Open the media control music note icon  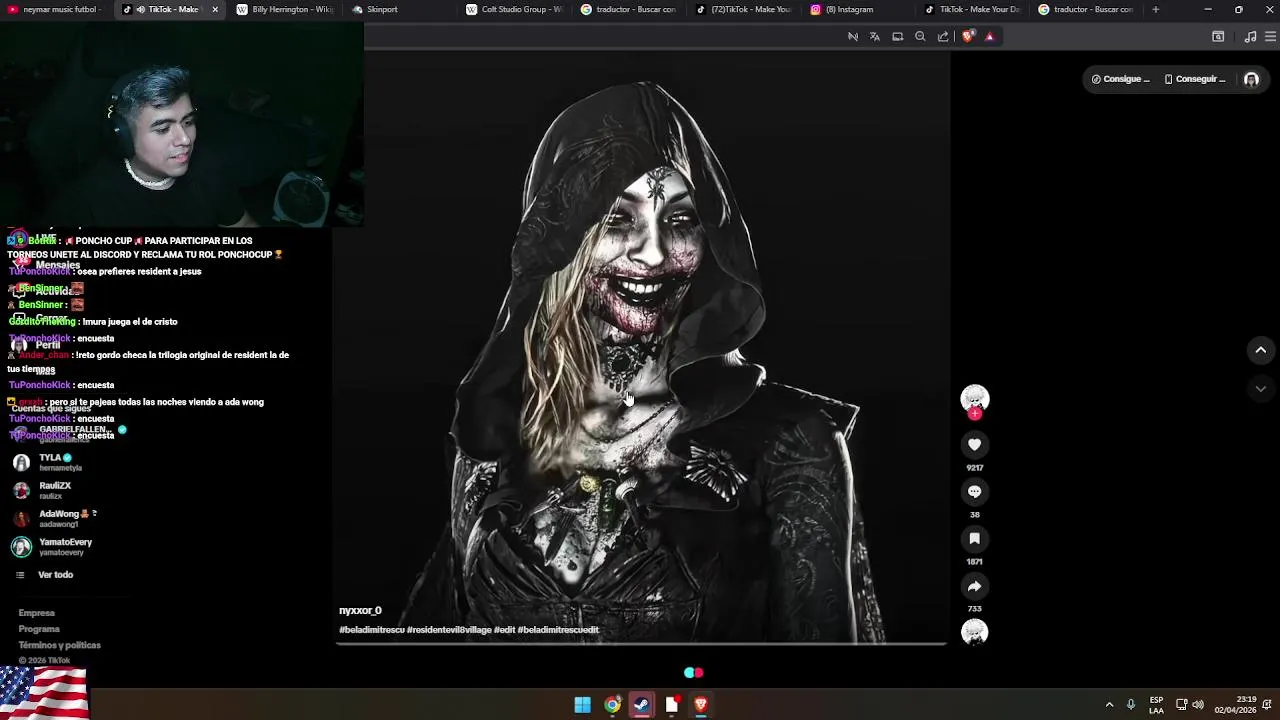pyautogui.click(x=1250, y=36)
